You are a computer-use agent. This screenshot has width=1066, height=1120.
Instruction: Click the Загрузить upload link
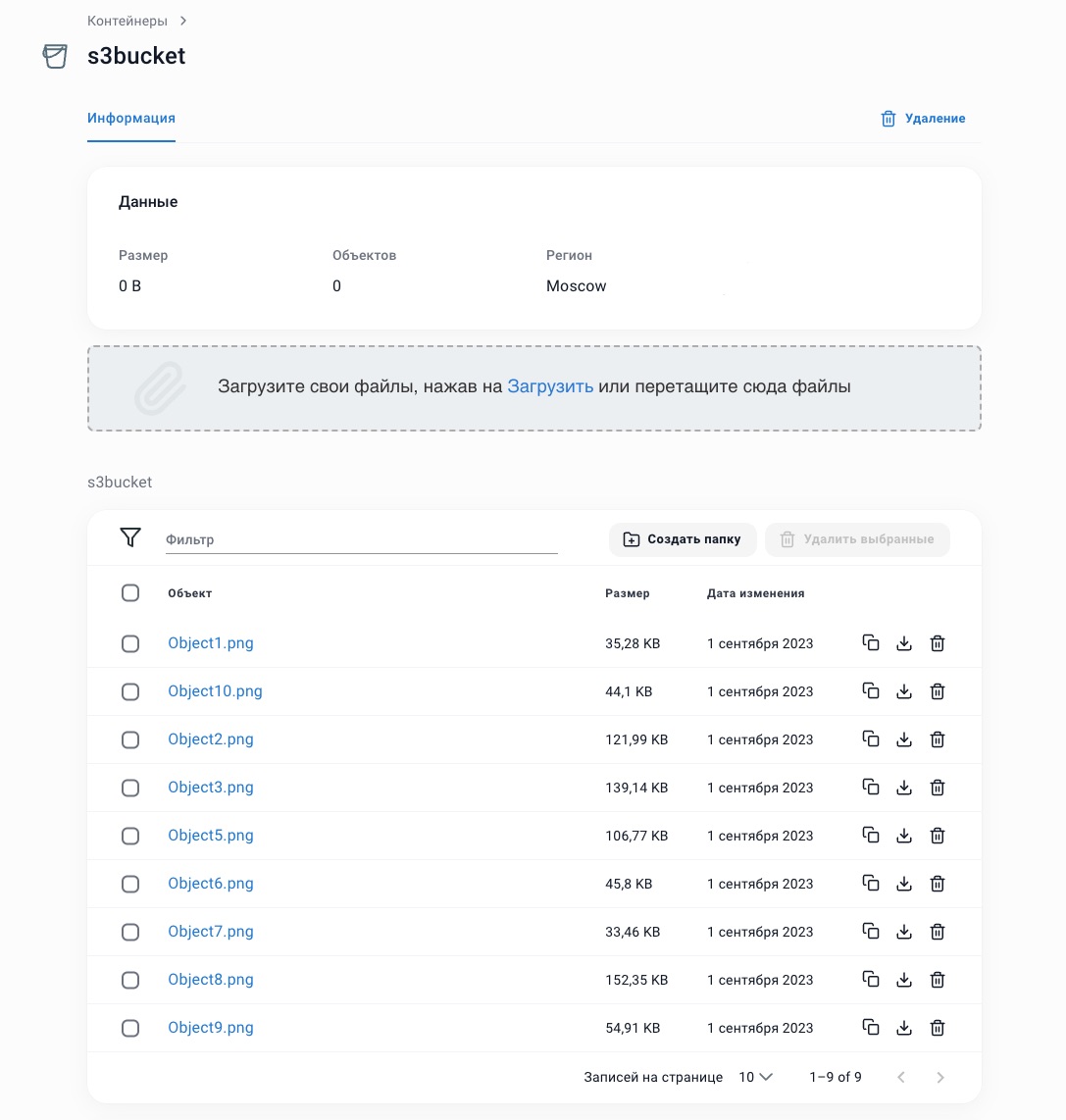[x=550, y=386]
